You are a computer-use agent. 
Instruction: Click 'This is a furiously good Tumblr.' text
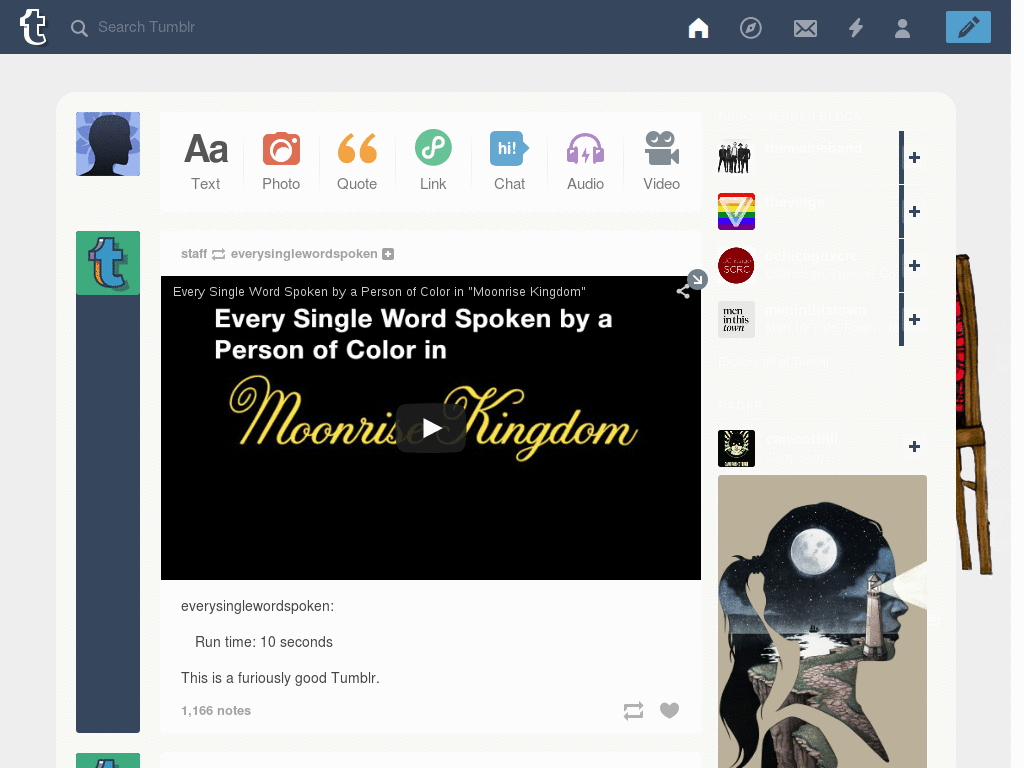(x=280, y=678)
